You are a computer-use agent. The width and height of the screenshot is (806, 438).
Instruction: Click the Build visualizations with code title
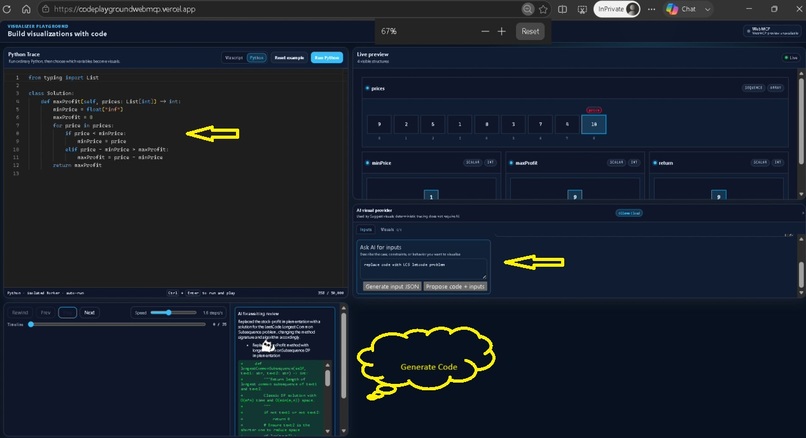[57, 34]
